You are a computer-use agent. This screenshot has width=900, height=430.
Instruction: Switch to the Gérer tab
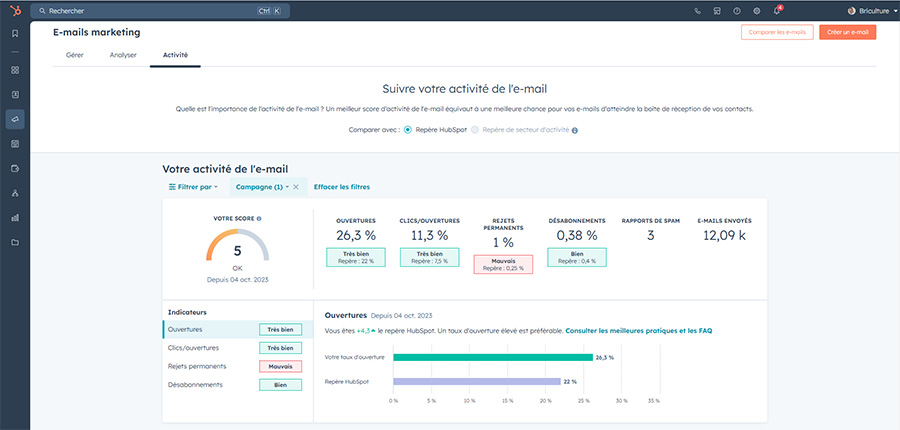75,54
